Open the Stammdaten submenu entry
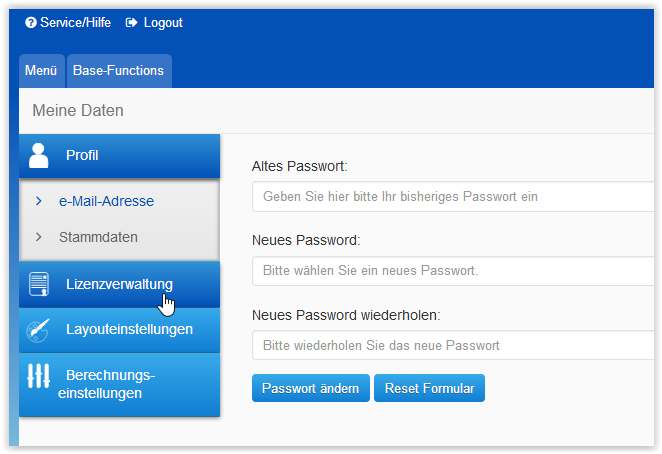This screenshot has height=454, width=662. 98,237
